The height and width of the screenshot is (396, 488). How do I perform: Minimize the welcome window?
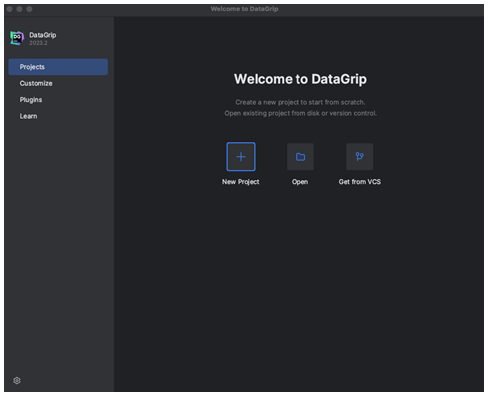(19, 9)
